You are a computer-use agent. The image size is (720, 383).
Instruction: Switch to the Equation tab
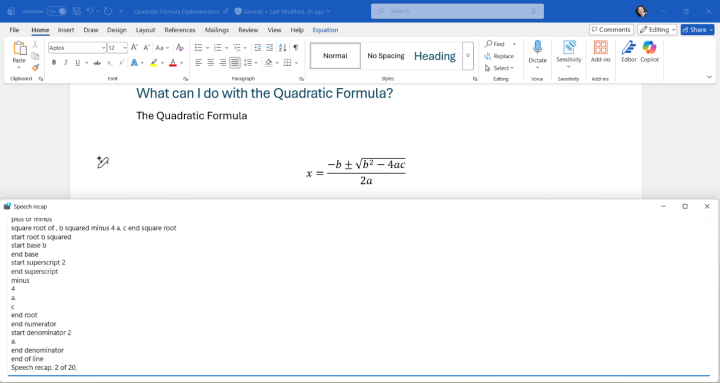coord(325,30)
